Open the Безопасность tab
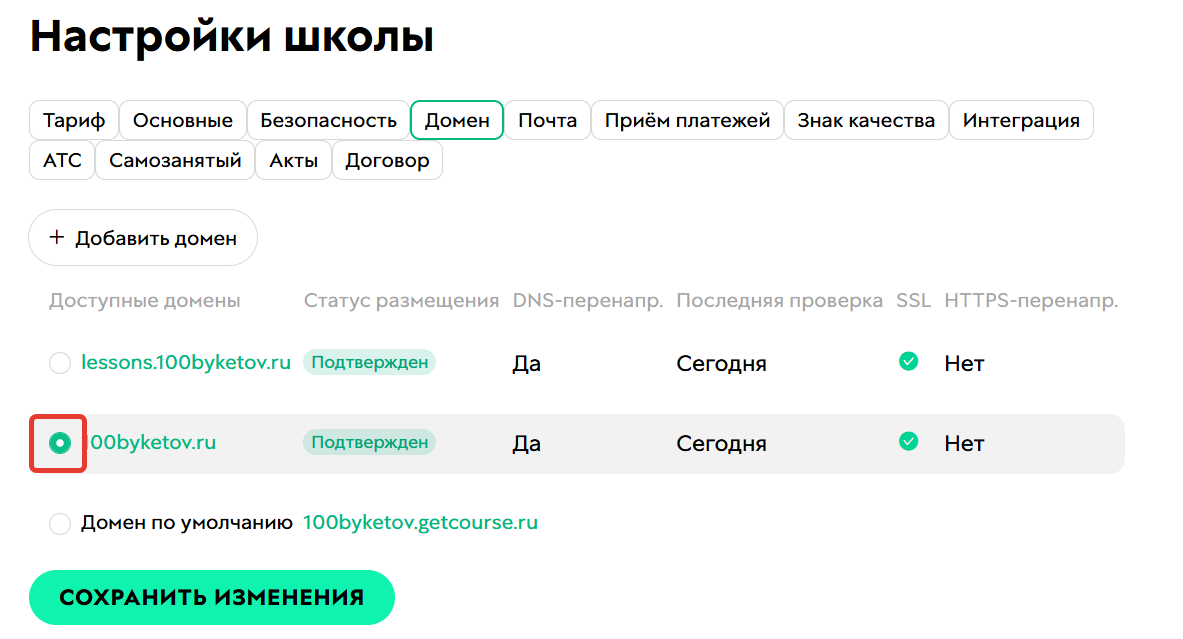This screenshot has height=639, width=1183. pyautogui.click(x=328, y=120)
